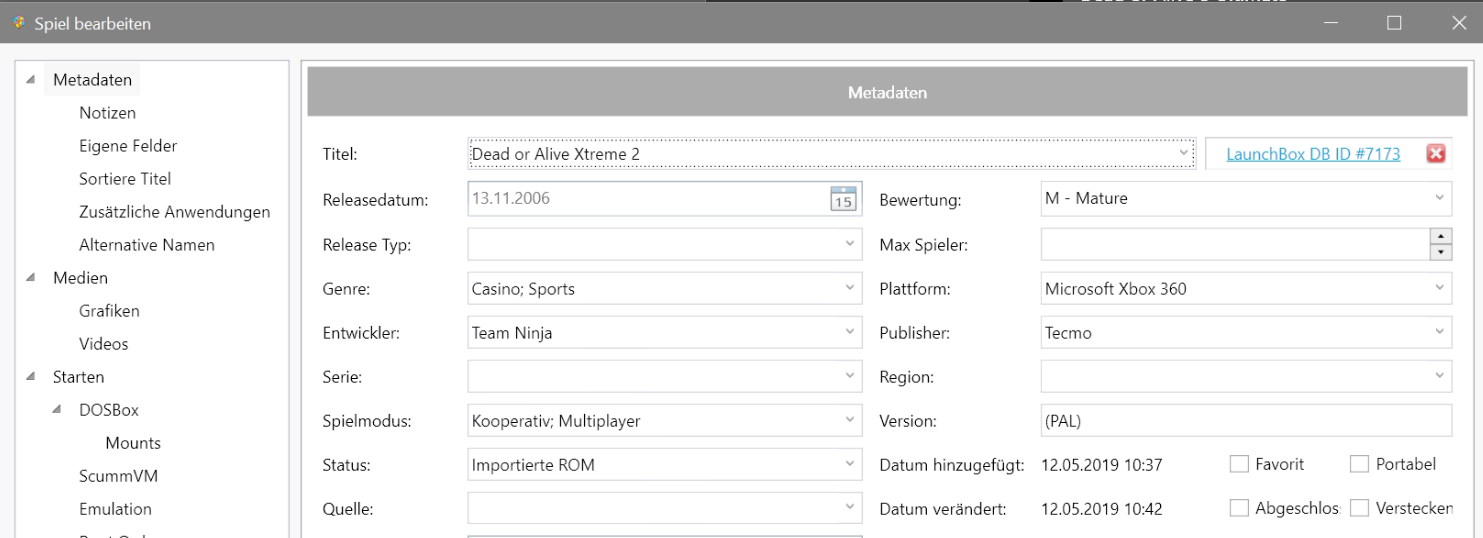This screenshot has height=538, width=1483.
Task: Minimize the Spiel bearbeiten window
Action: [1330, 22]
